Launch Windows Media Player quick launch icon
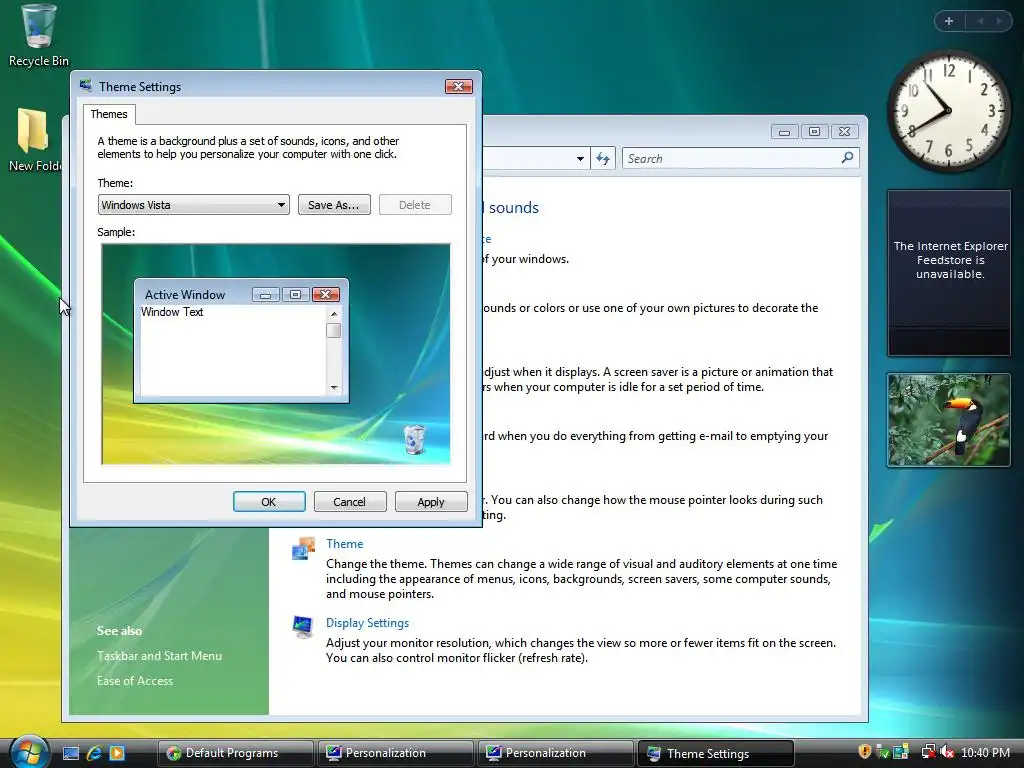 117,753
